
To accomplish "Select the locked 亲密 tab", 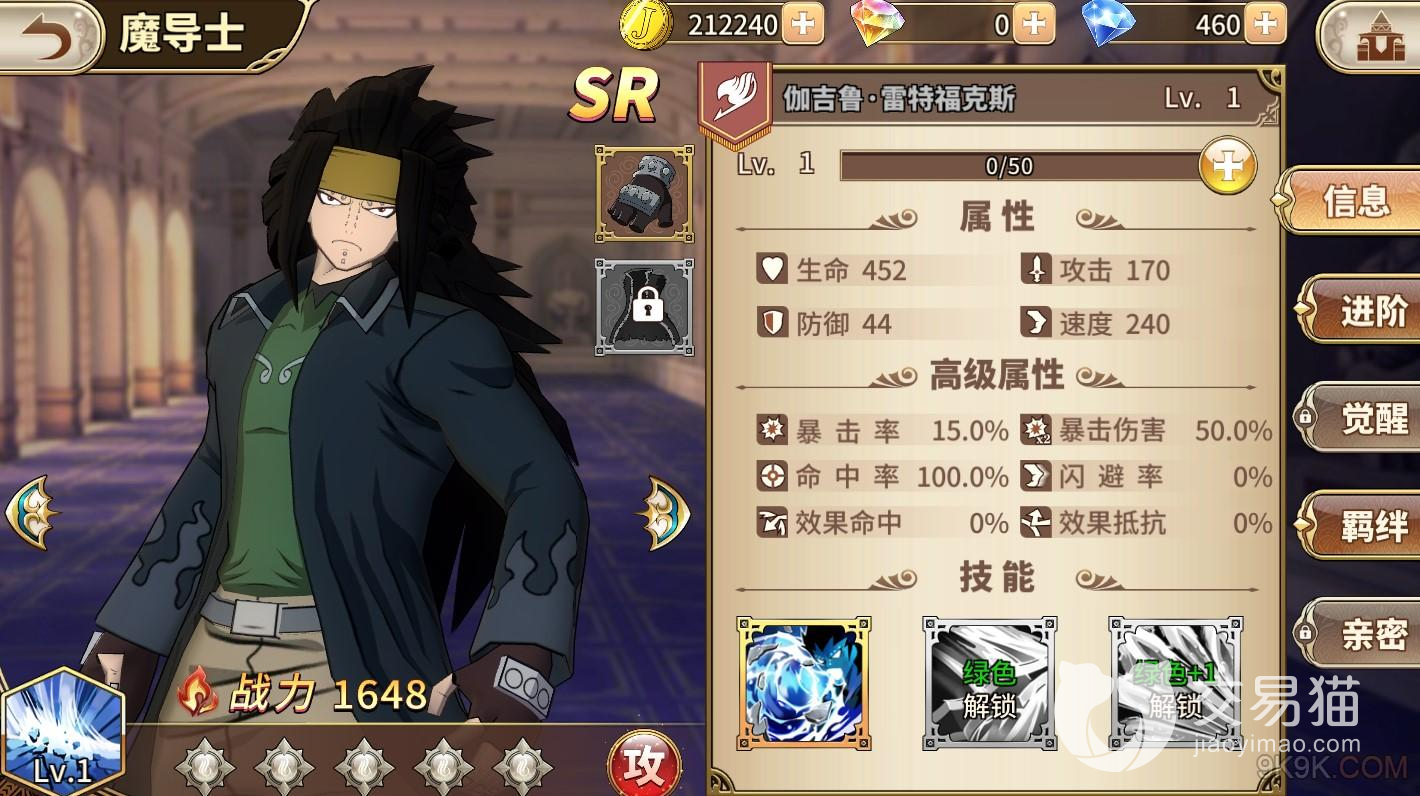I will (1362, 633).
